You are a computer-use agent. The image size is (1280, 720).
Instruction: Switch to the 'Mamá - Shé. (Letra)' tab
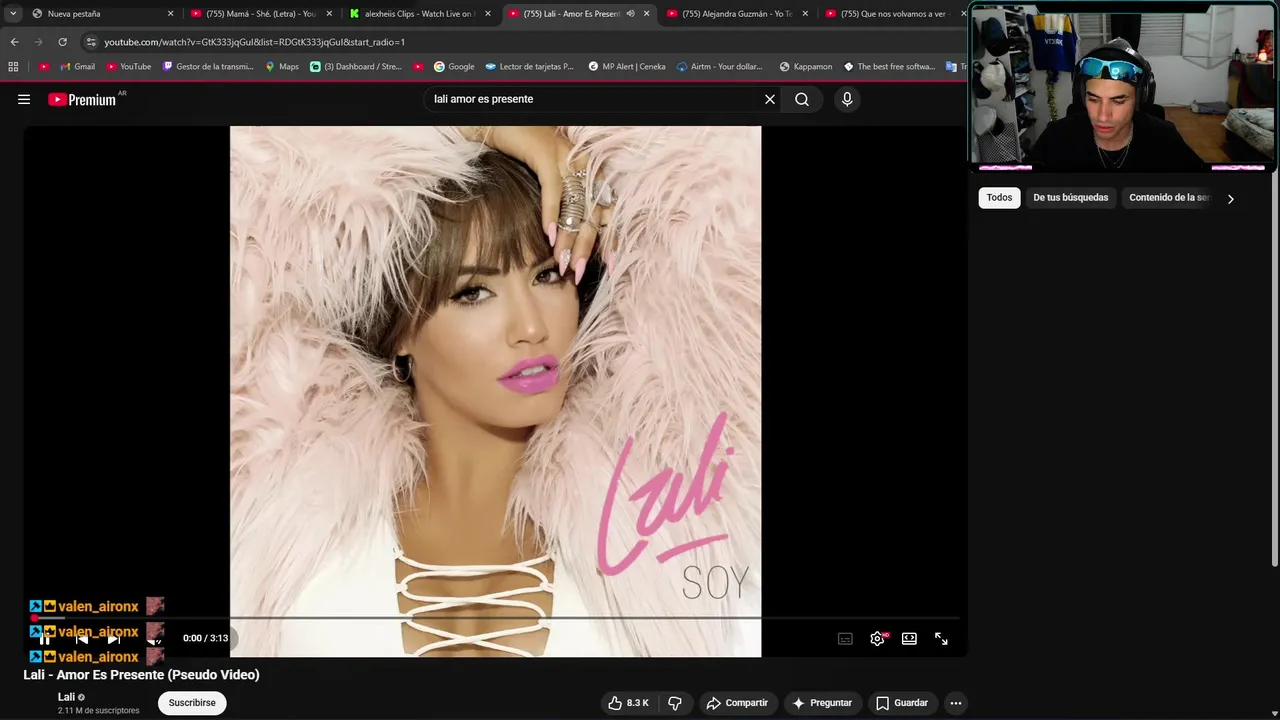click(x=260, y=14)
